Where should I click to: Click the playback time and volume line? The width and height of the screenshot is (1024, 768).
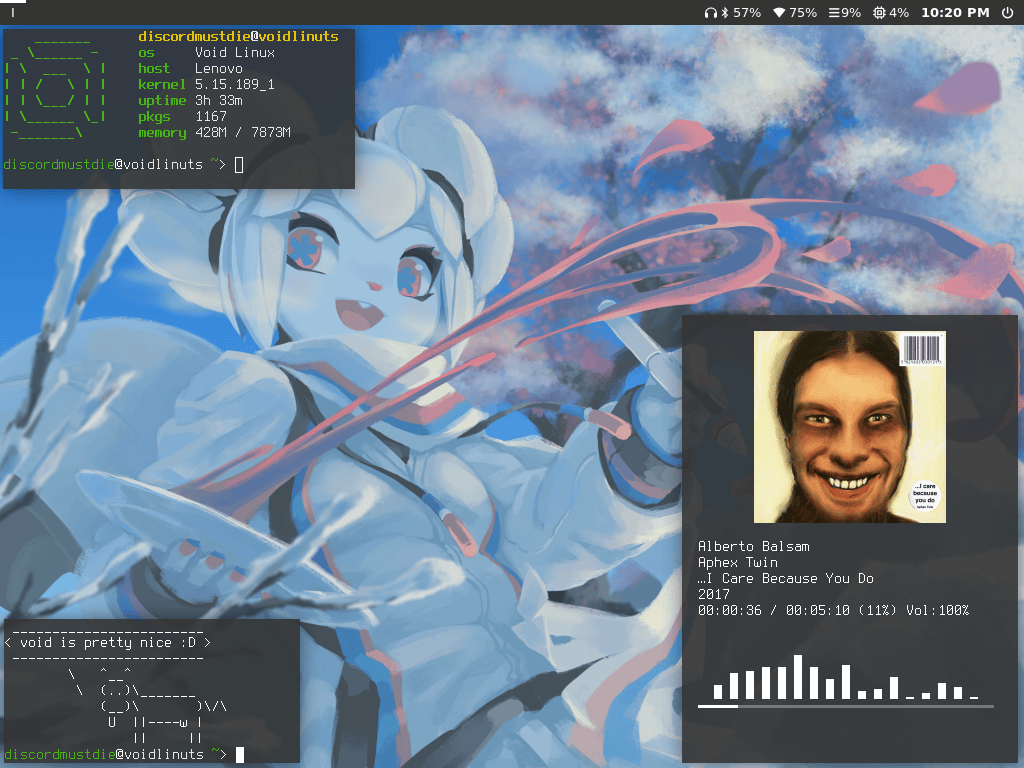pyautogui.click(x=833, y=610)
